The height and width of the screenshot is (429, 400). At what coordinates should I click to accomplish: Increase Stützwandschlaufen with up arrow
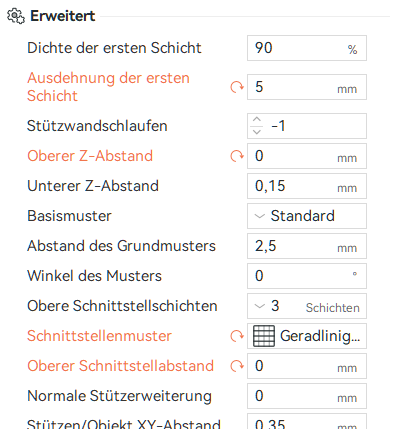(257, 120)
